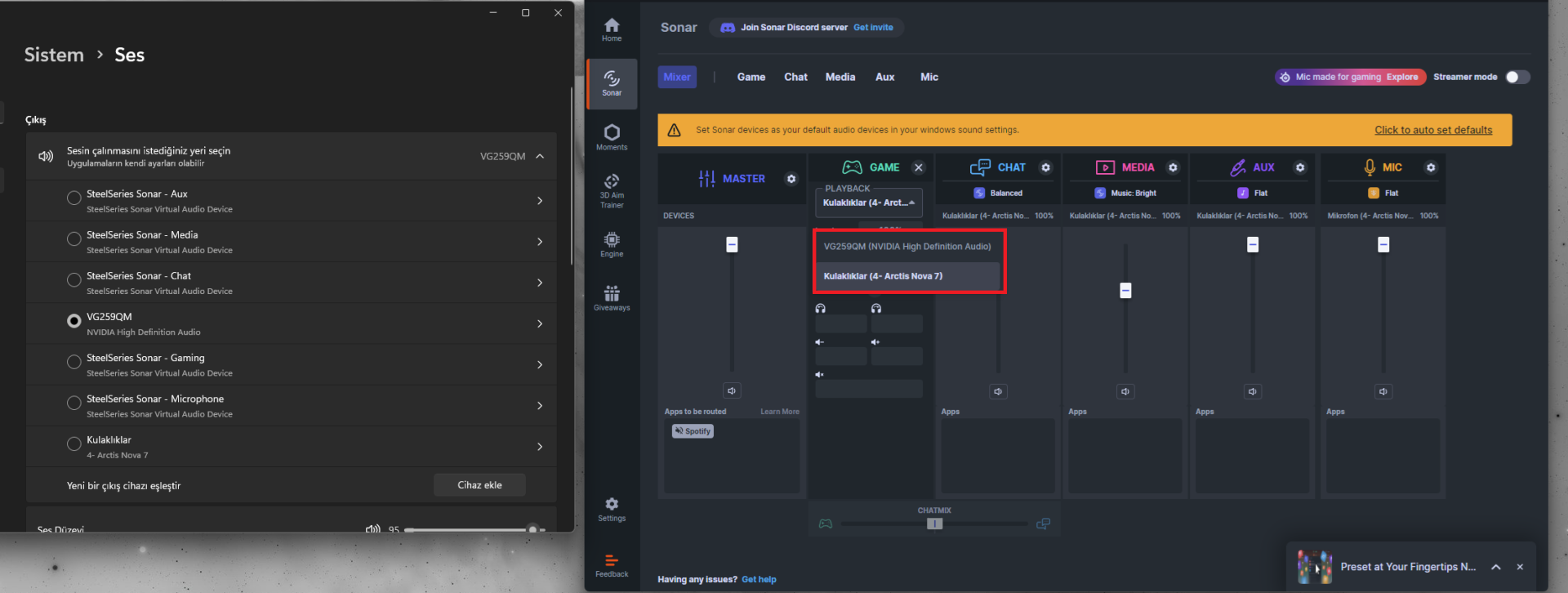Choose Kulaklıklar (4- Arctis Nova 7) option
Screen dimensions: 1568x593
click(907, 276)
